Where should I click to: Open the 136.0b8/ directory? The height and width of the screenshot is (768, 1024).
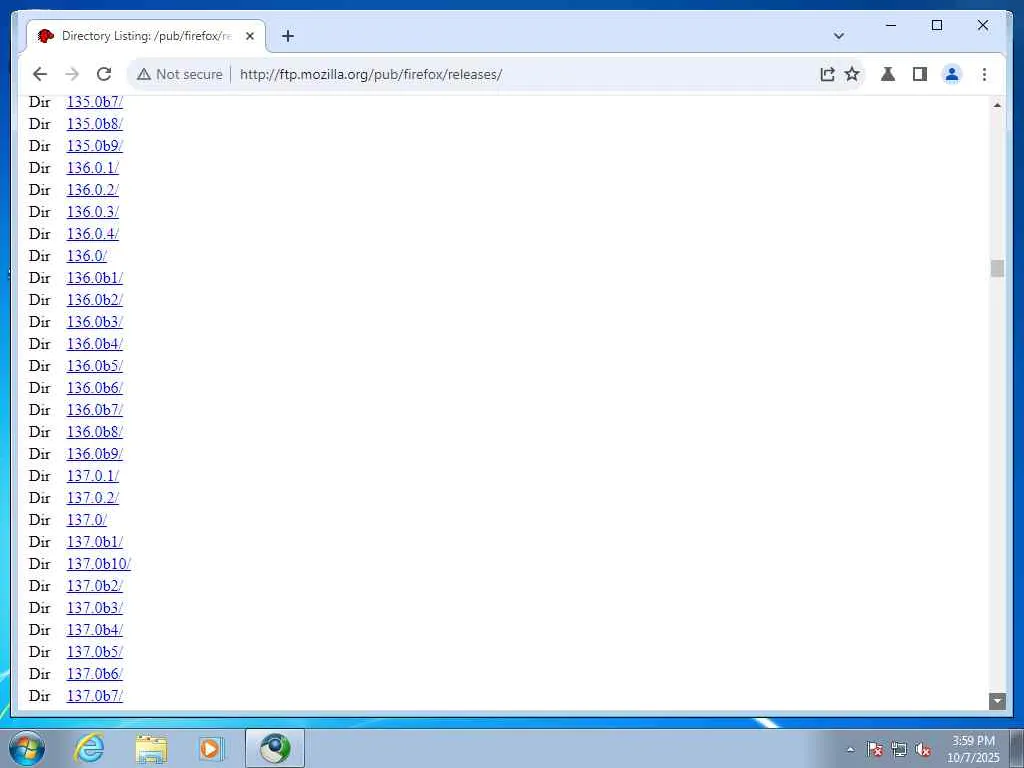point(95,432)
